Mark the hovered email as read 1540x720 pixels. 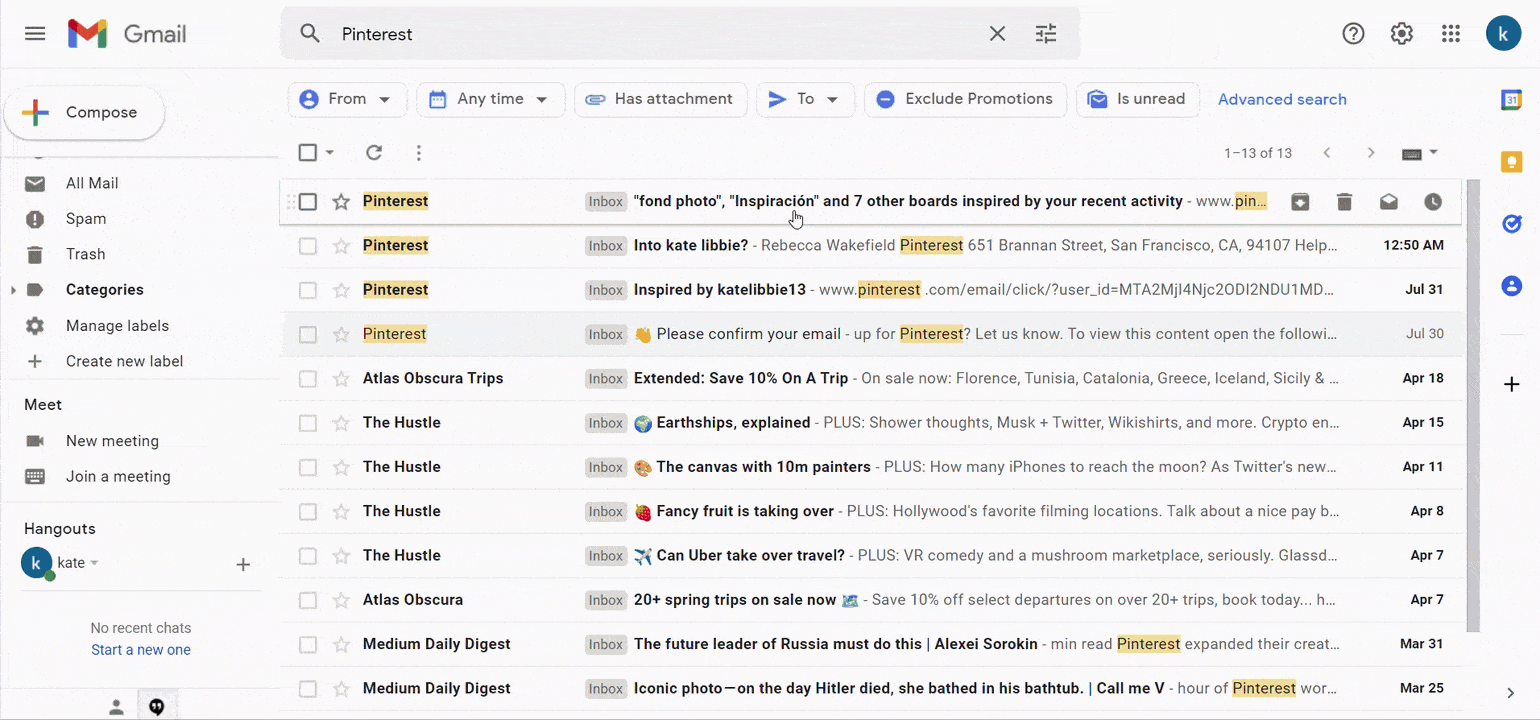[1388, 202]
